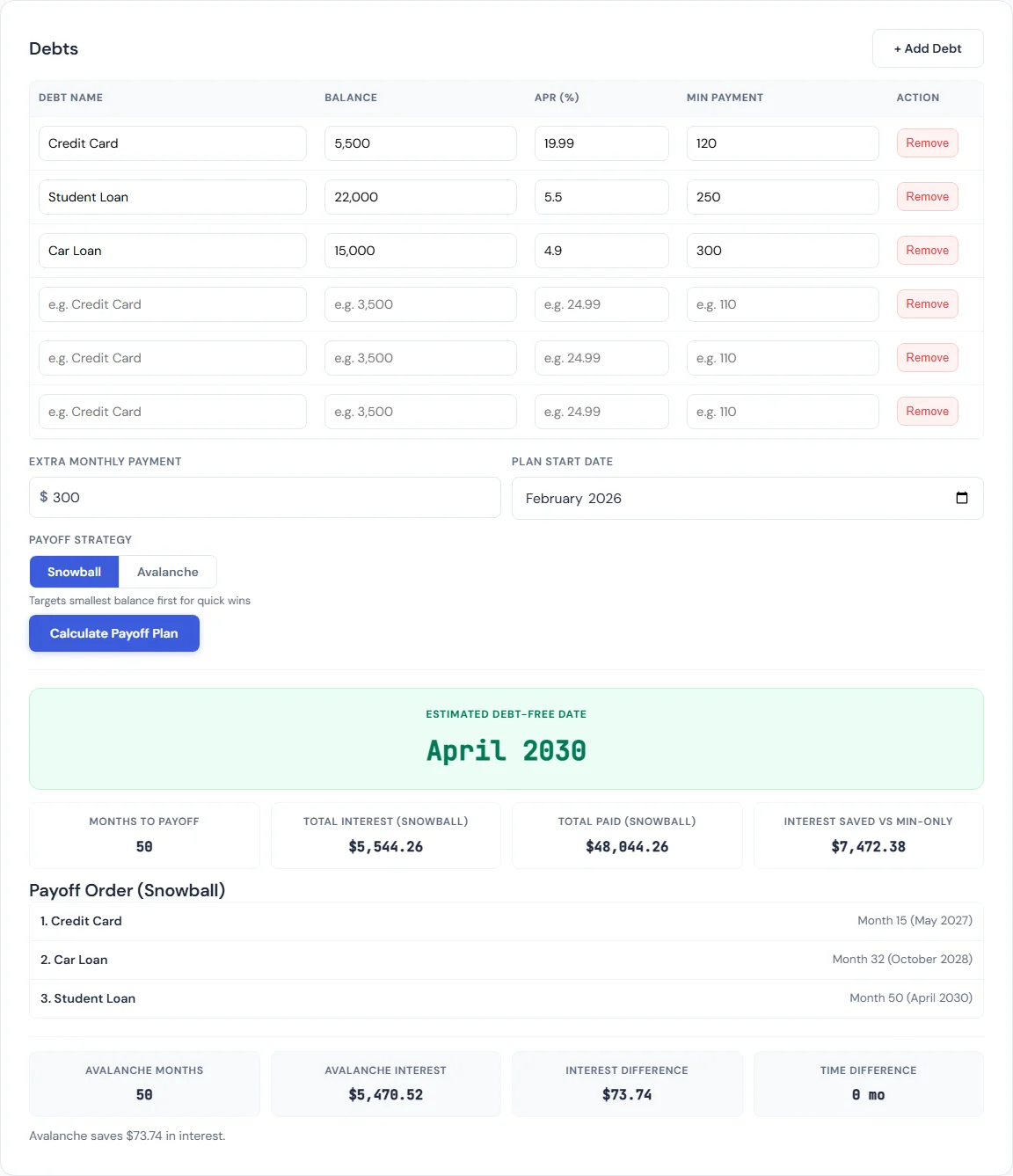
Task: Click the Total Interest Snowball stat card
Action: tap(385, 835)
